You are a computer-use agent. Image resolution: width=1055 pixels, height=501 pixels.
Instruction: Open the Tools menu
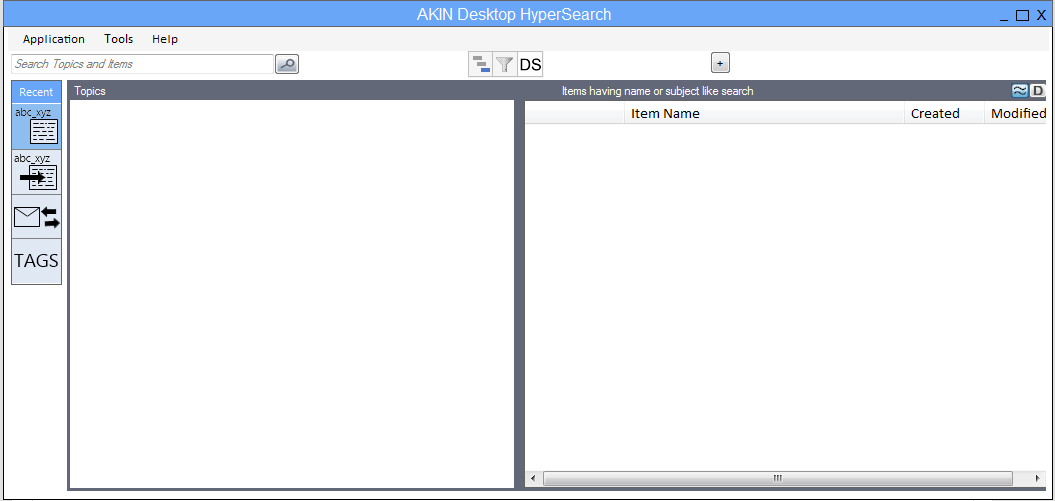(118, 39)
